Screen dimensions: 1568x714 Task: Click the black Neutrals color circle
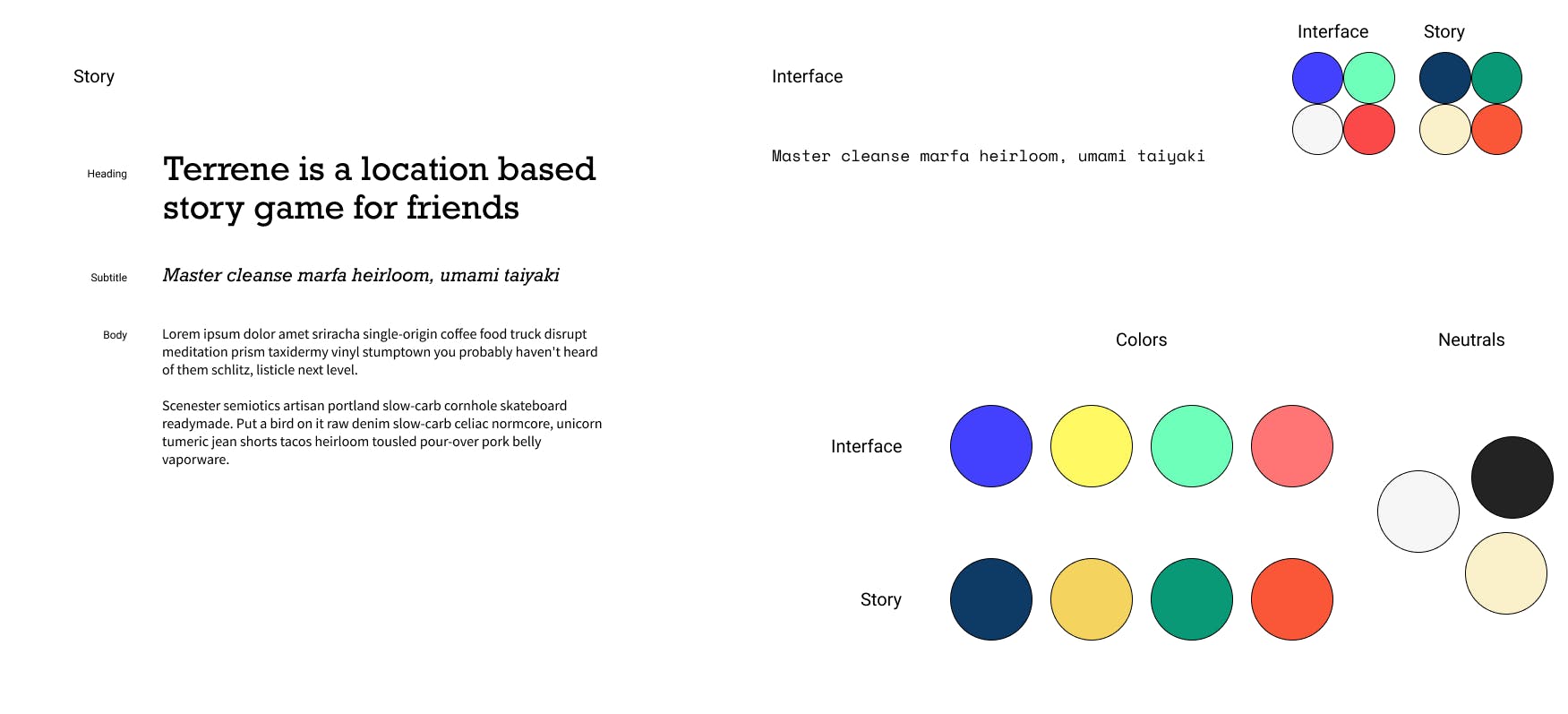click(1512, 477)
